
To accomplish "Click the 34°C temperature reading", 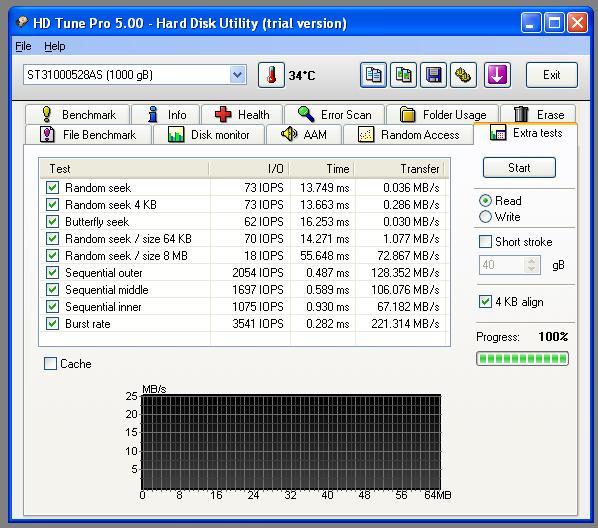I will click(x=302, y=76).
